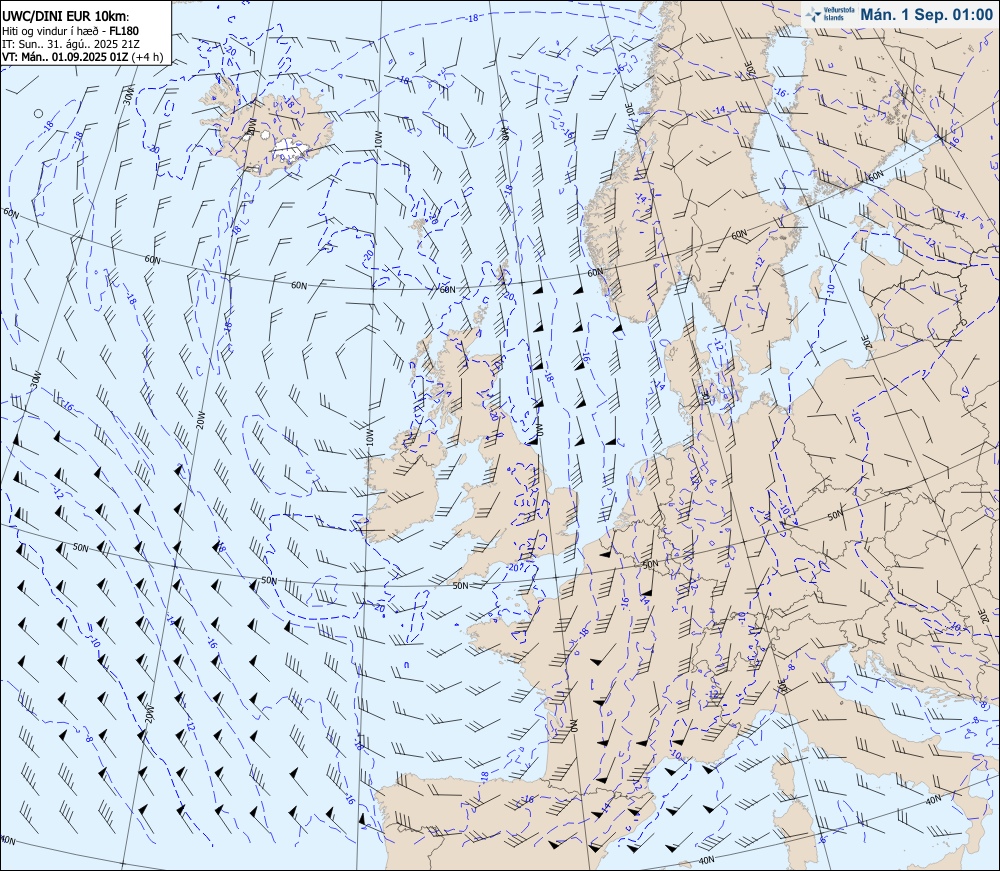The height and width of the screenshot is (871, 1000).
Task: Select 'Hiti og vindur í hæð - FL180' line
Action: tap(70, 31)
